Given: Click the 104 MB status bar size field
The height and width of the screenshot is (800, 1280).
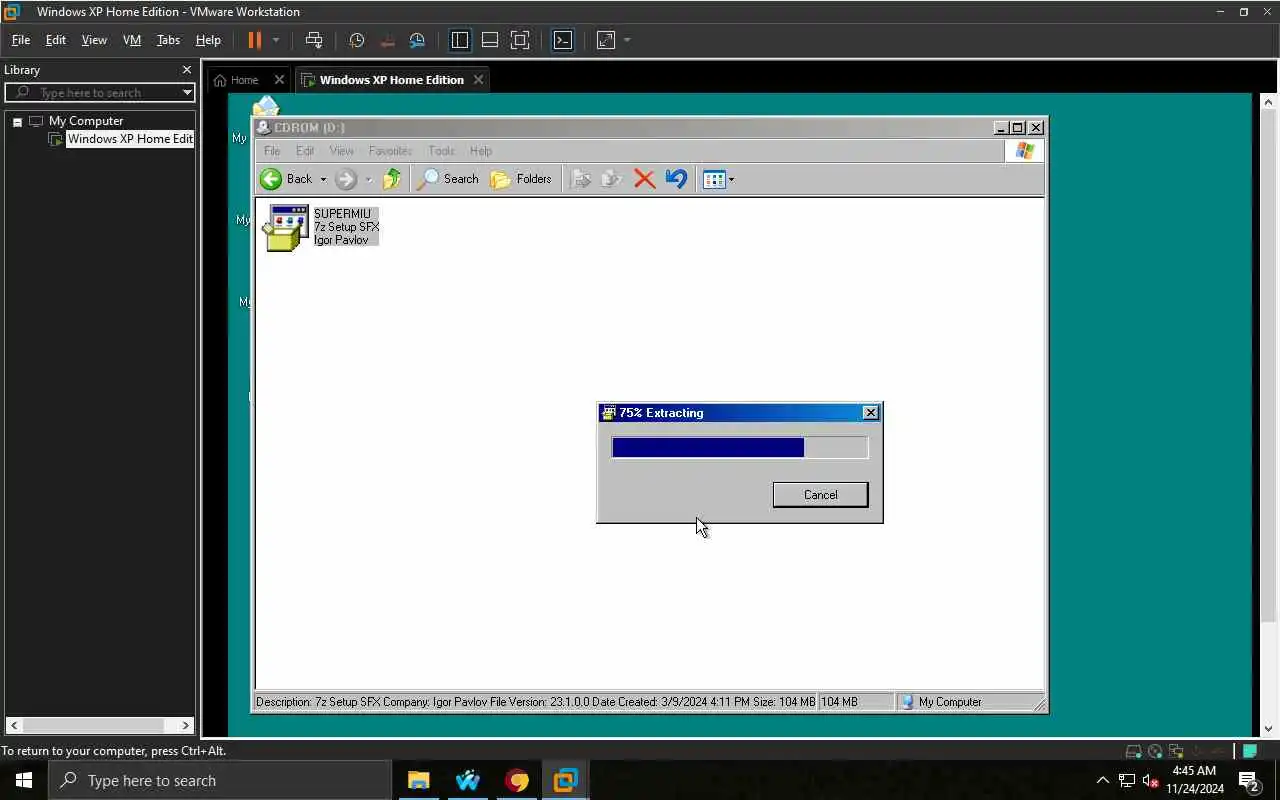Looking at the screenshot, I should (x=855, y=702).
